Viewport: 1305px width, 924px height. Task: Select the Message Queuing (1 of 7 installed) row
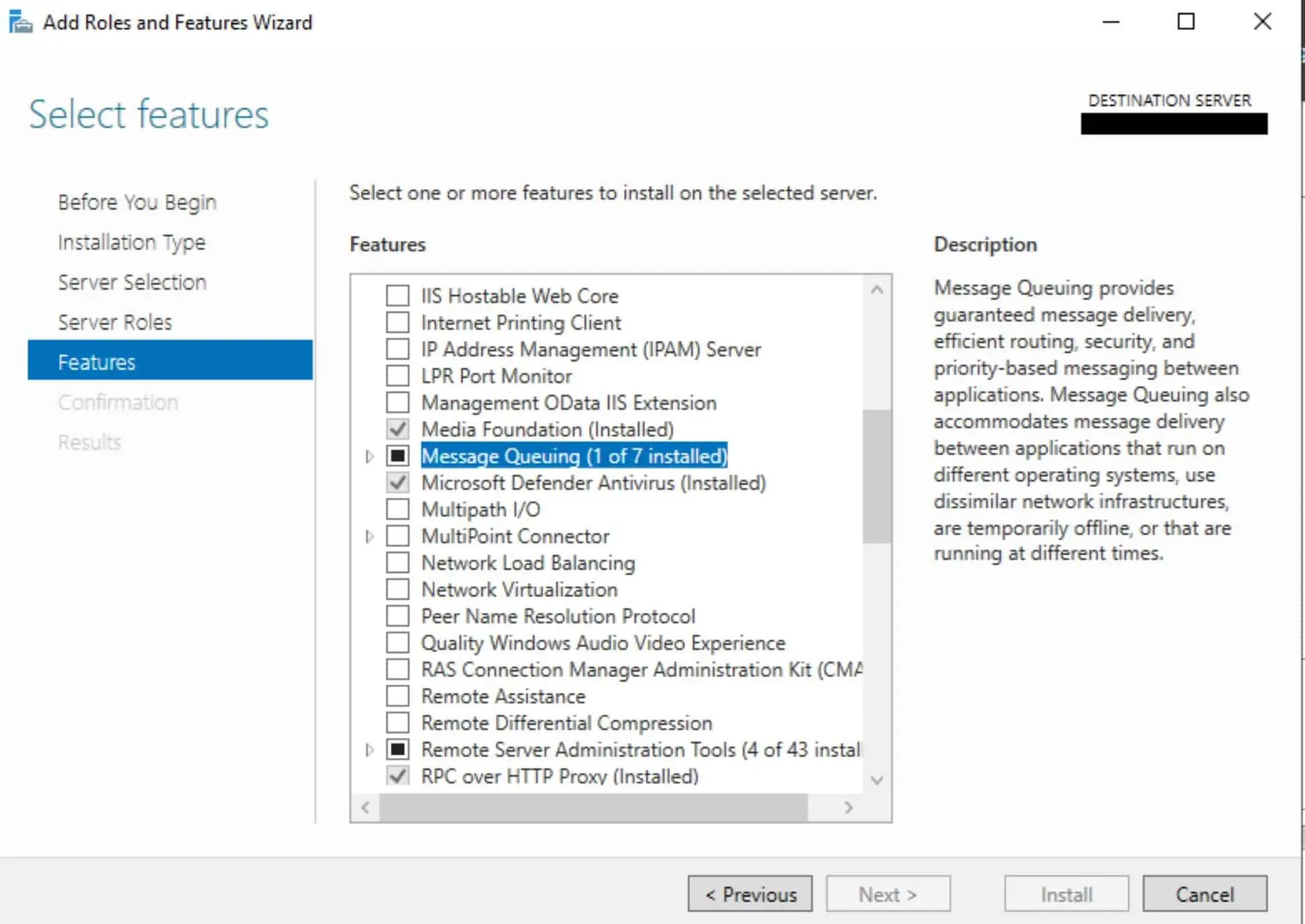click(574, 456)
